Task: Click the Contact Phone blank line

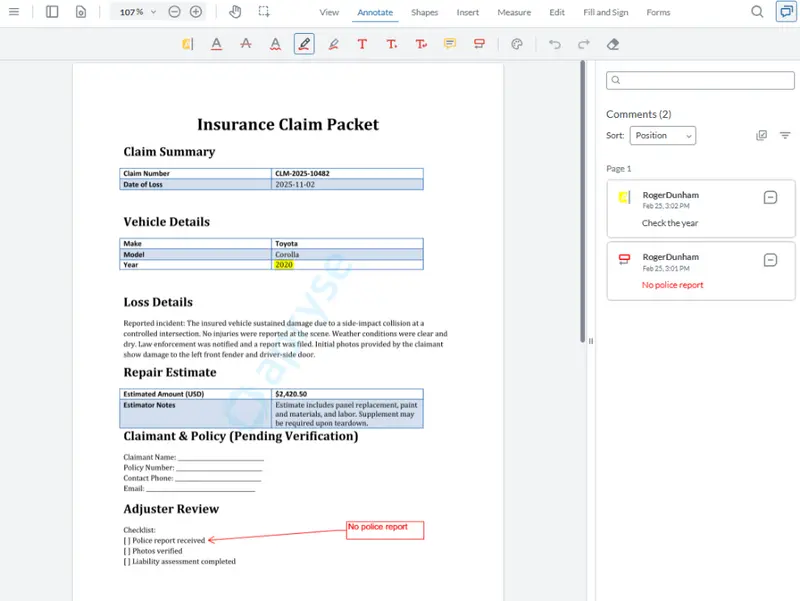Action: coord(218,479)
